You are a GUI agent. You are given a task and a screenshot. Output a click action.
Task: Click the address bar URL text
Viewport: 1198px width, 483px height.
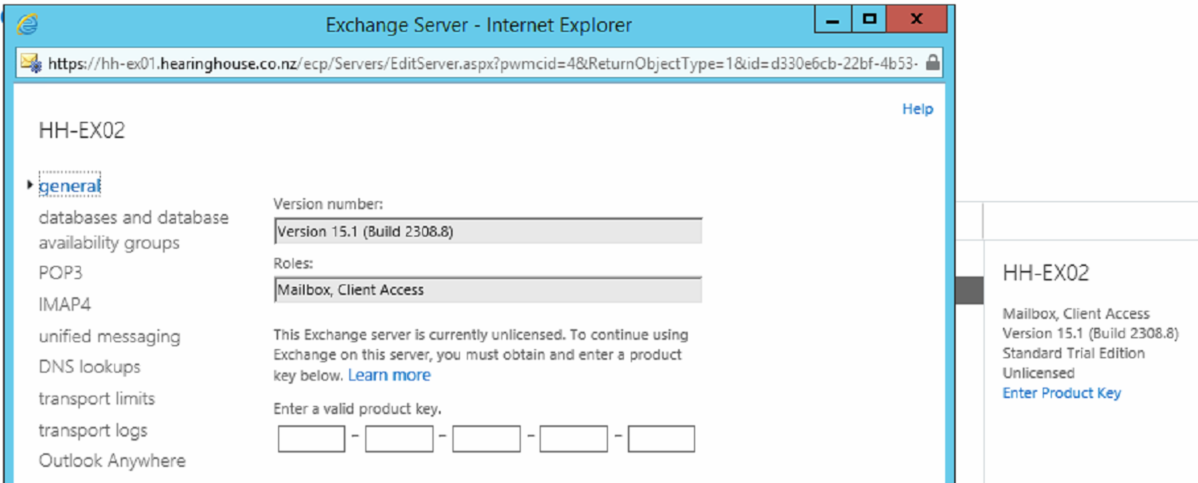pos(482,63)
